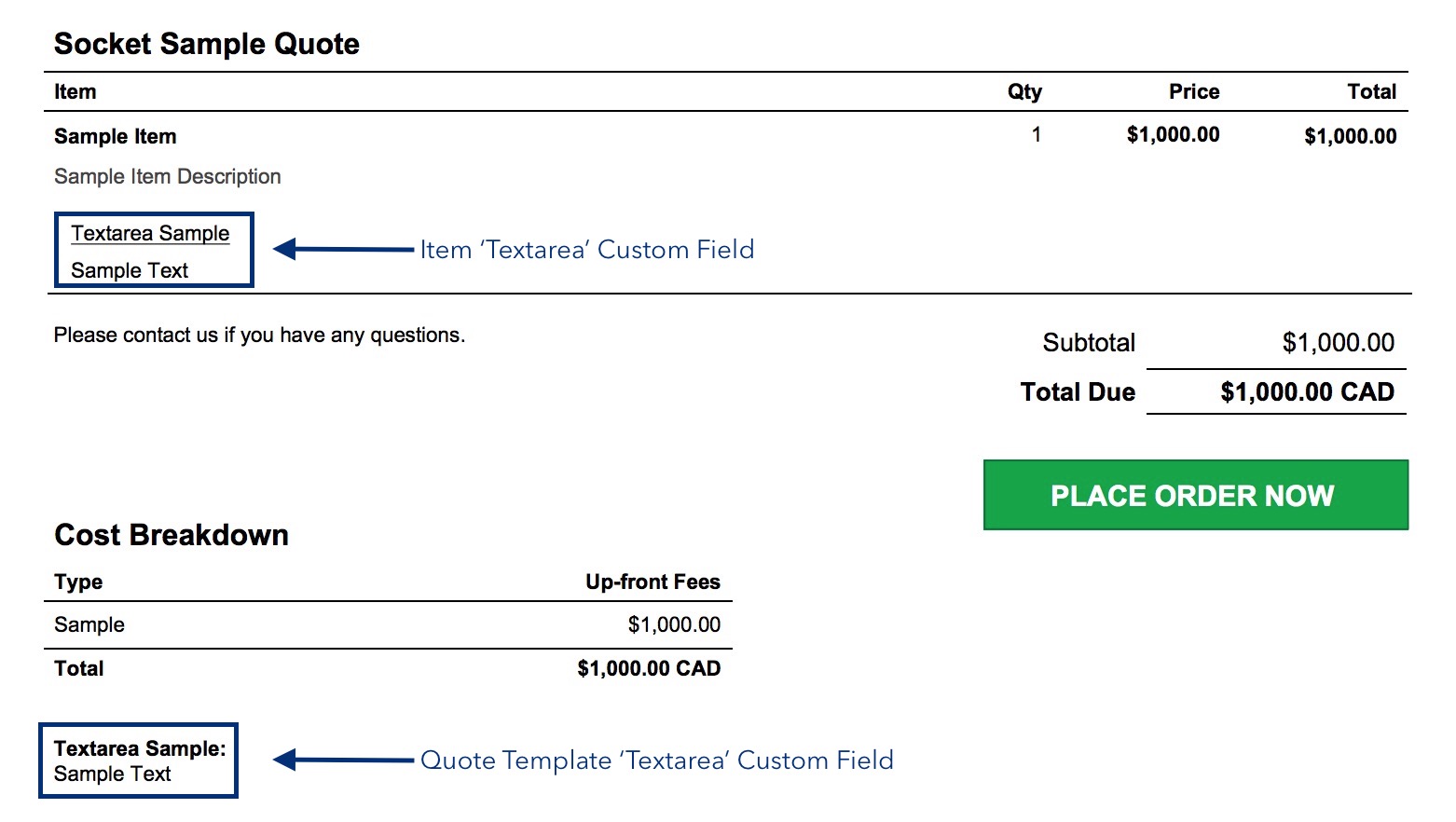Click the Up-front Fees column header

(x=652, y=582)
